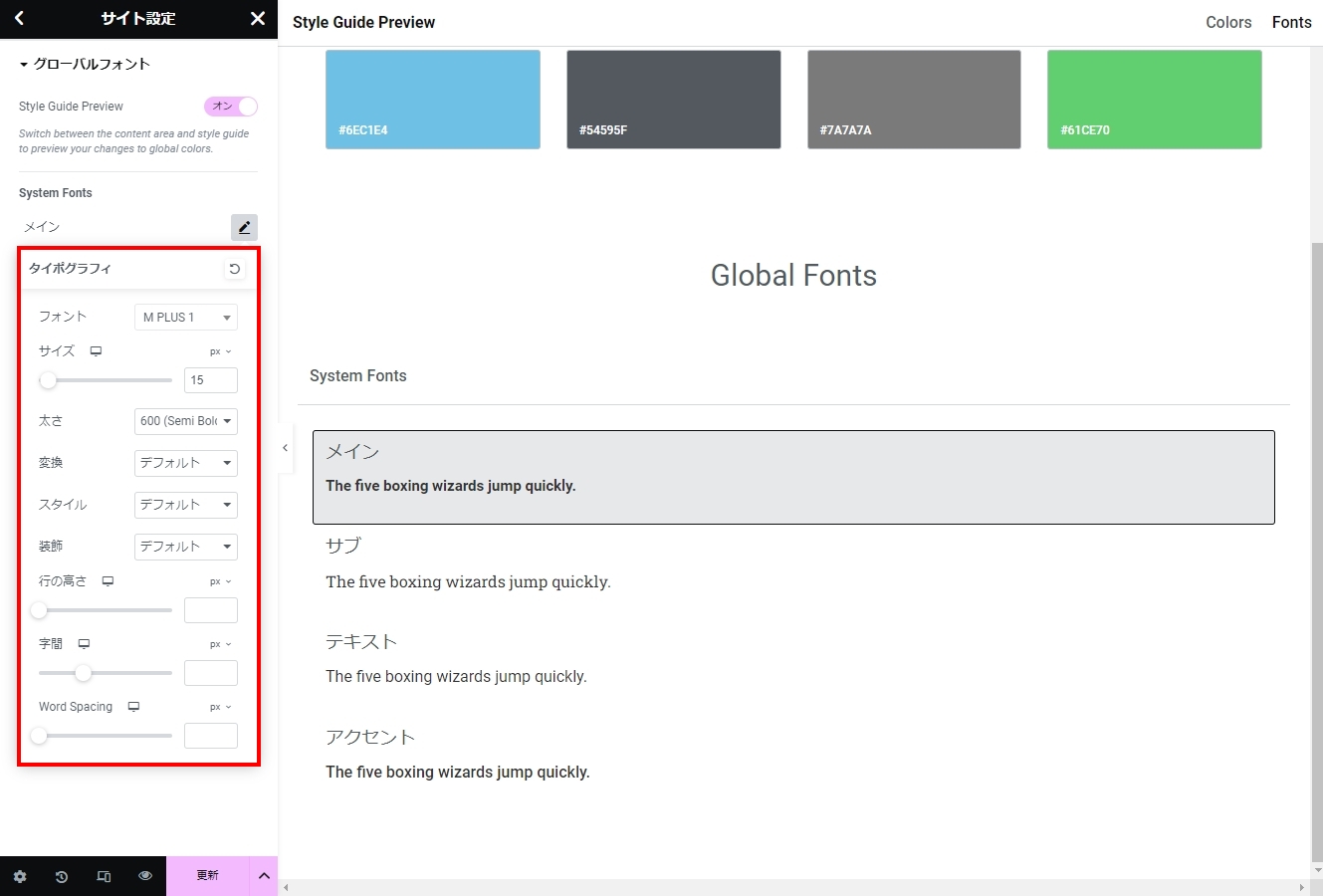Switch to the Colors tab
The width and height of the screenshot is (1323, 896).
tap(1228, 22)
